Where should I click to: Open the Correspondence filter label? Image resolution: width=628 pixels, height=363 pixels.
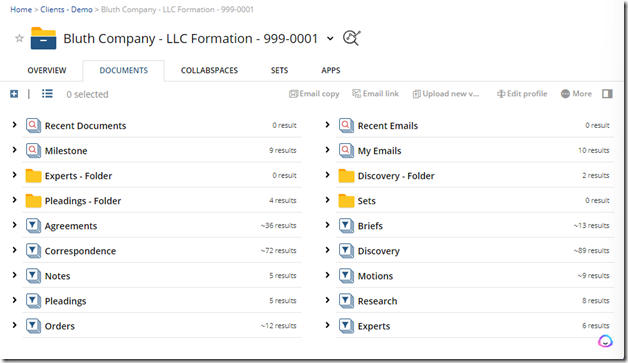(x=81, y=251)
